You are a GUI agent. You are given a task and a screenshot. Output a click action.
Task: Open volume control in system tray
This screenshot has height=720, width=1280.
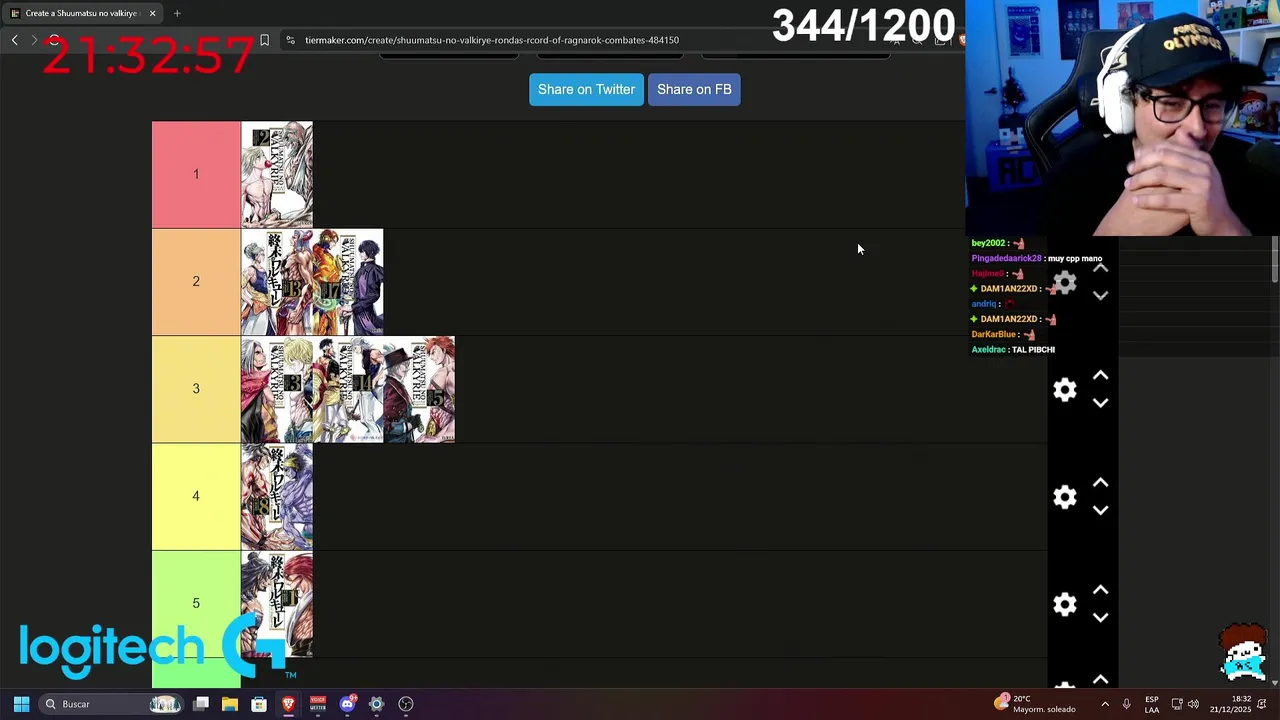click(1193, 704)
